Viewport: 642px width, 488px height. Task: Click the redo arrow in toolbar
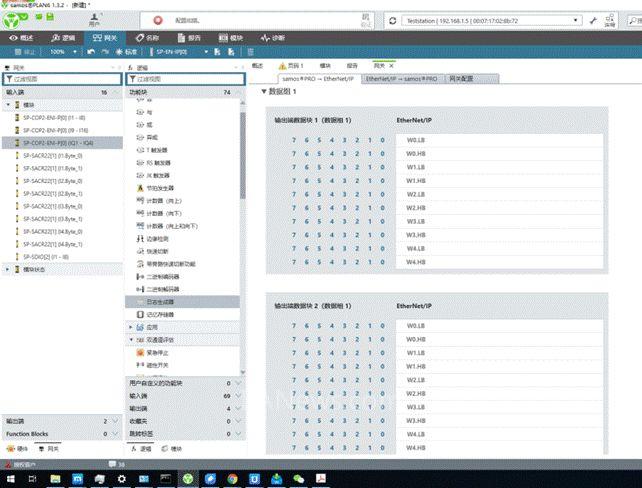point(105,52)
